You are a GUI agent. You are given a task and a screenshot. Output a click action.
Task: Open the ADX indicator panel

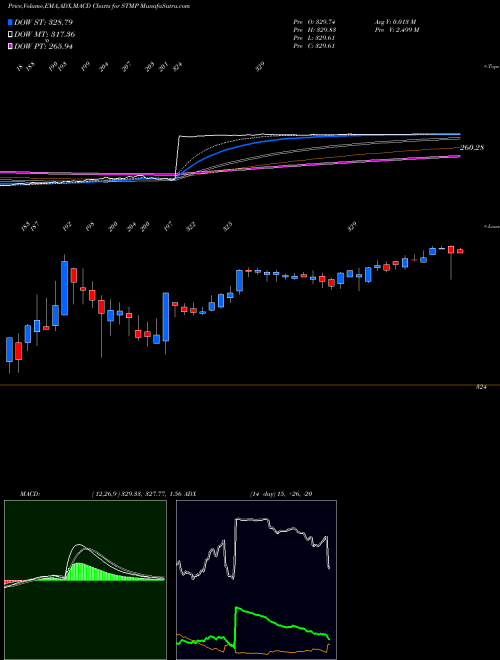256,580
